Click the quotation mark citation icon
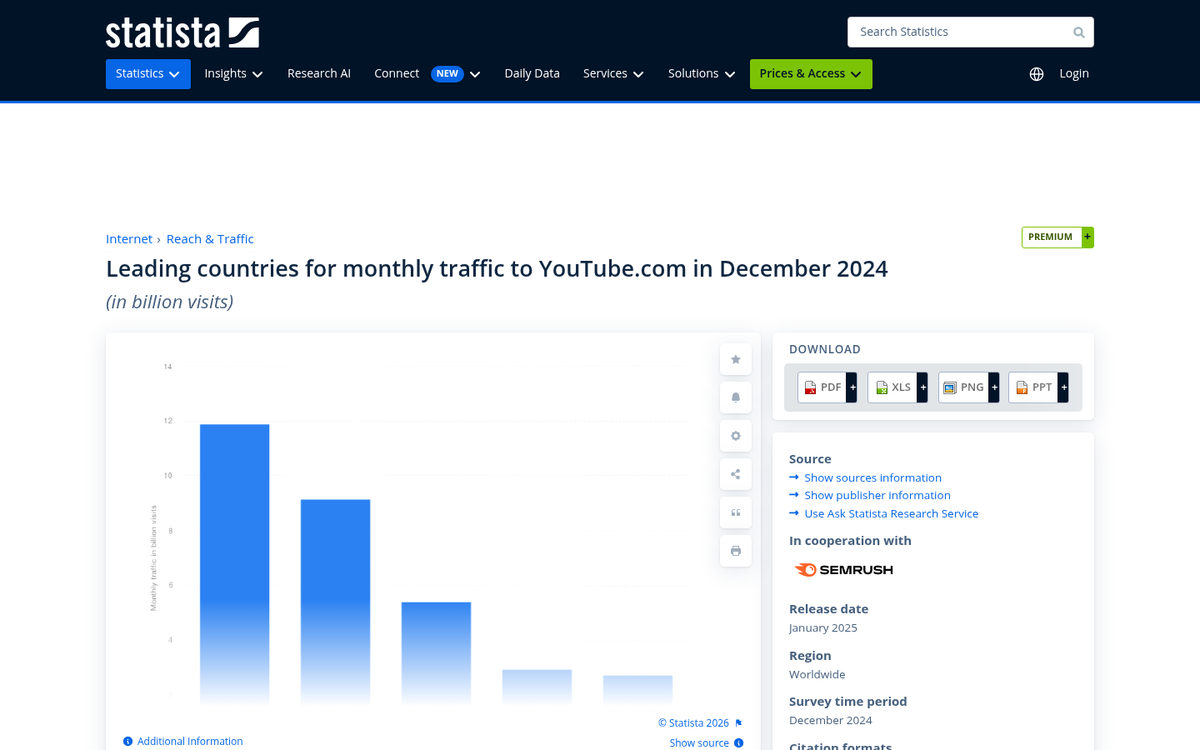Screen dimensions: 1200x750 click(735, 513)
